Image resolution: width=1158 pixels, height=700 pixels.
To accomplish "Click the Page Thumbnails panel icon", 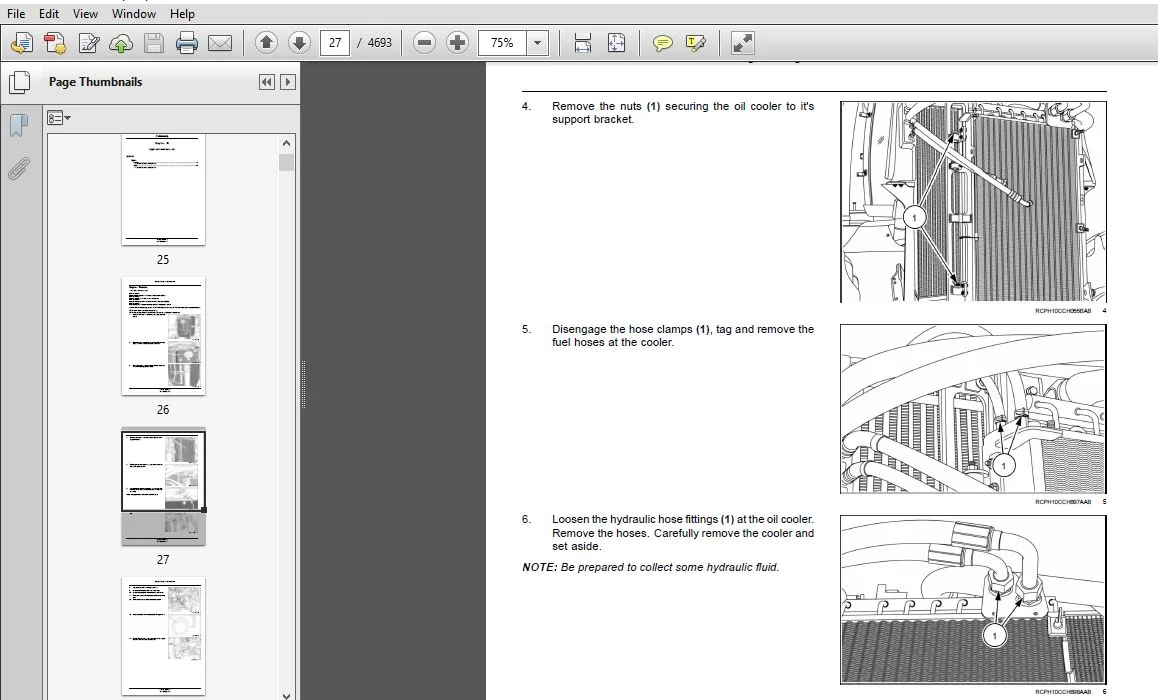I will 19,82.
